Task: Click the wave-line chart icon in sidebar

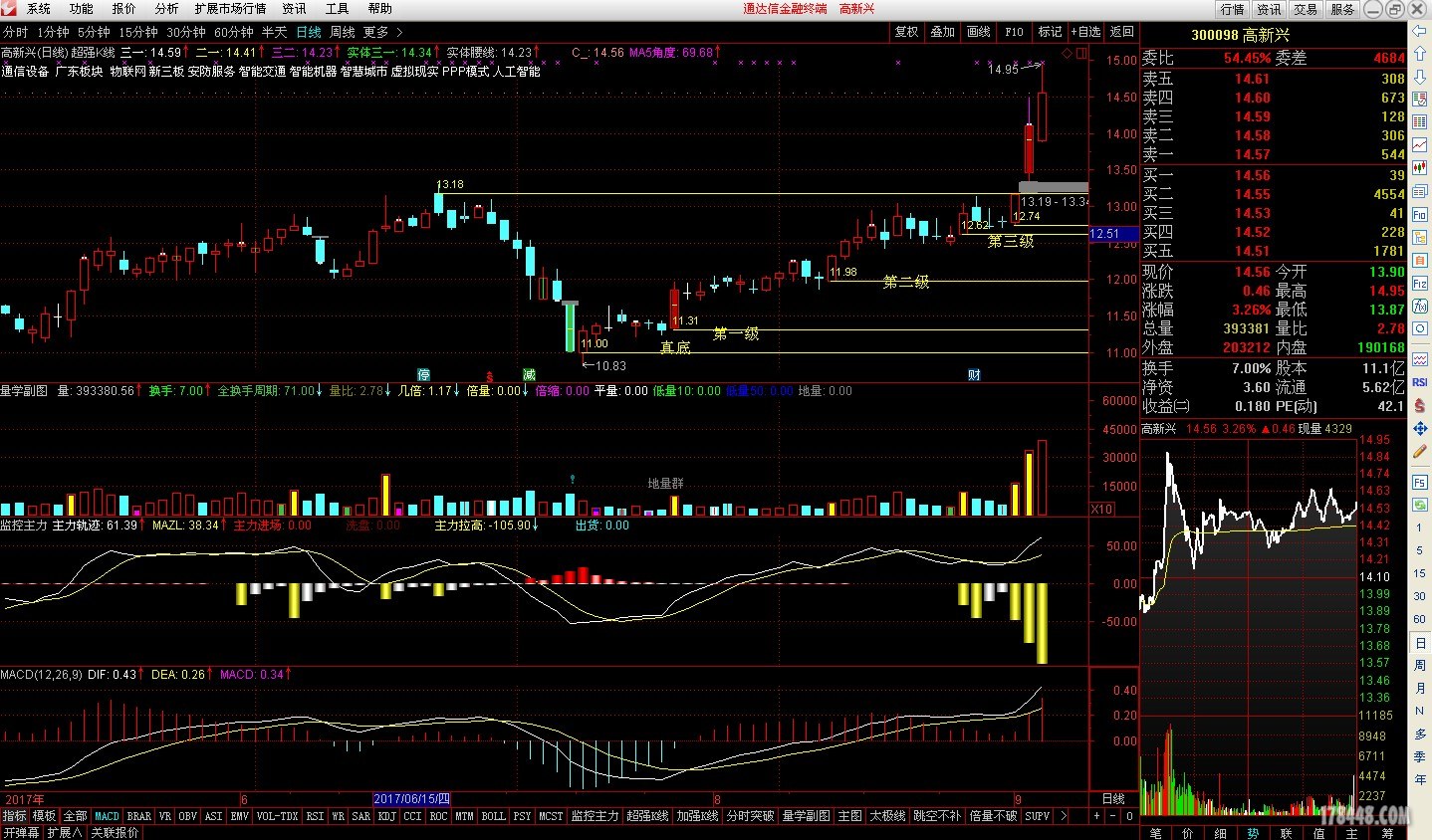Action: coord(1420,359)
